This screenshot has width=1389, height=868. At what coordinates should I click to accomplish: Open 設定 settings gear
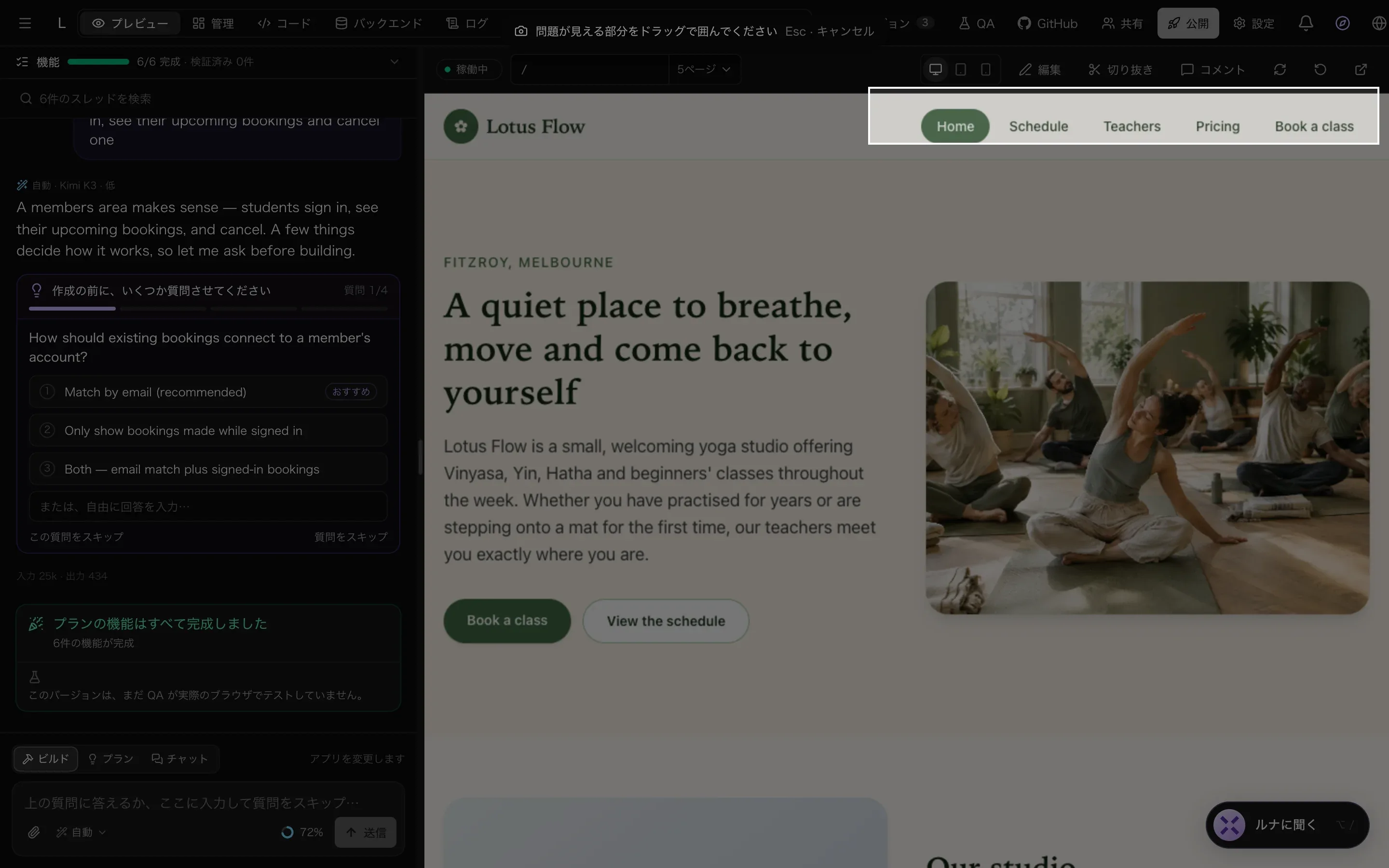(1253, 23)
